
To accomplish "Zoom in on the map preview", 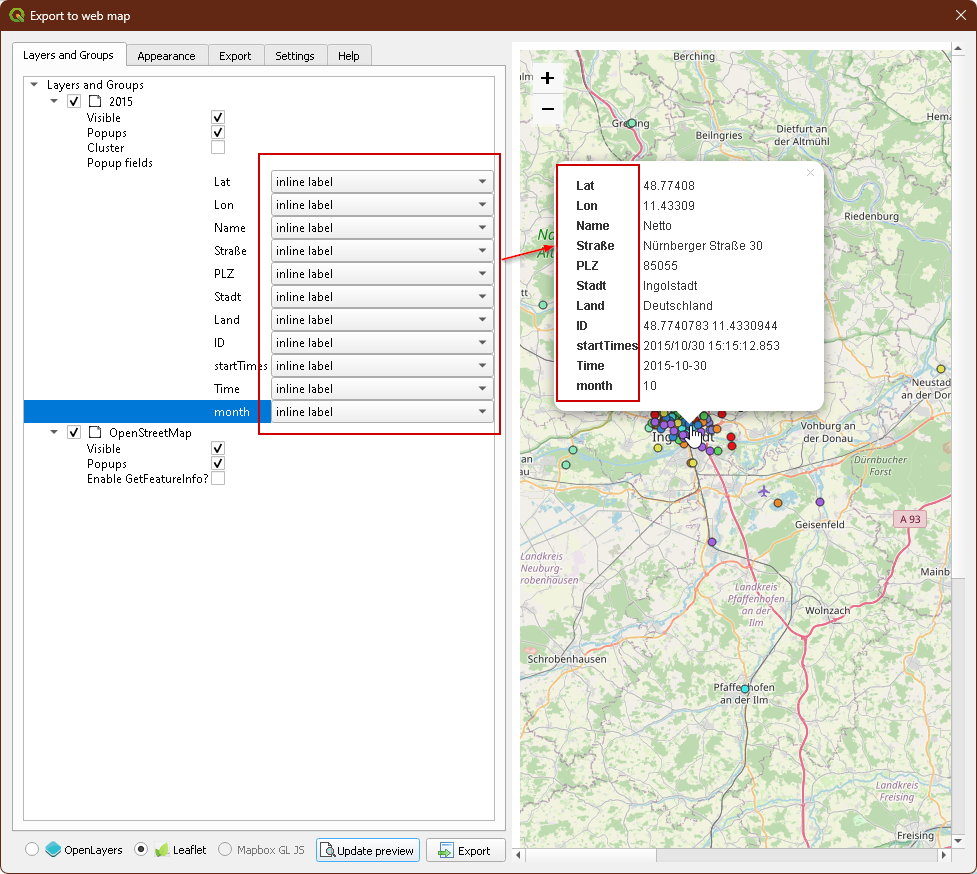I will pyautogui.click(x=547, y=78).
